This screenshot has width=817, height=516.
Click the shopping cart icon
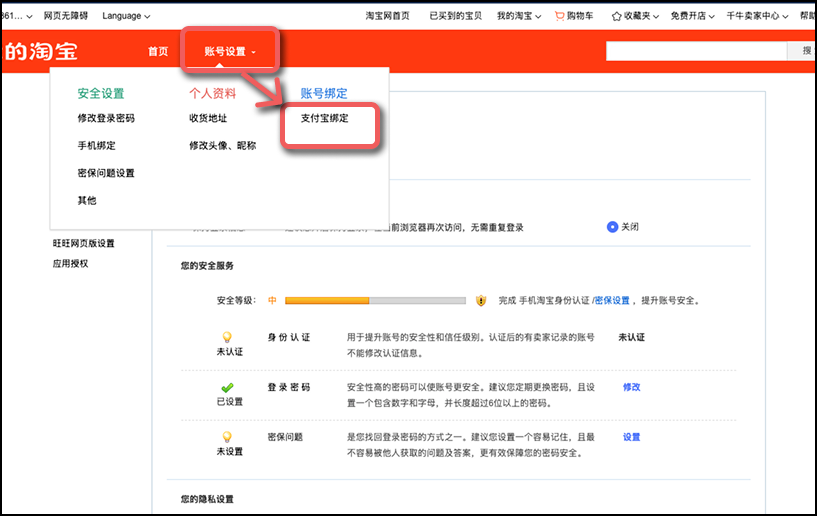[x=559, y=16]
